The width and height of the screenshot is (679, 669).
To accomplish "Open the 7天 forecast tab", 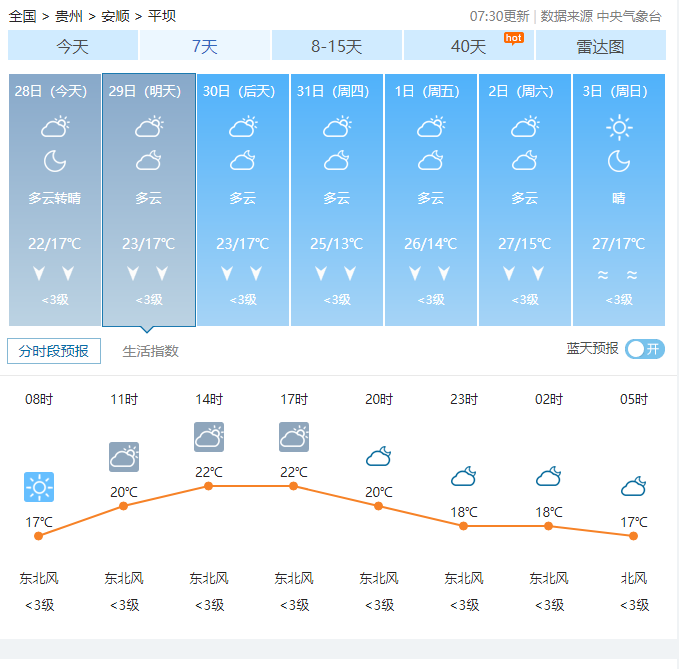I will click(204, 45).
